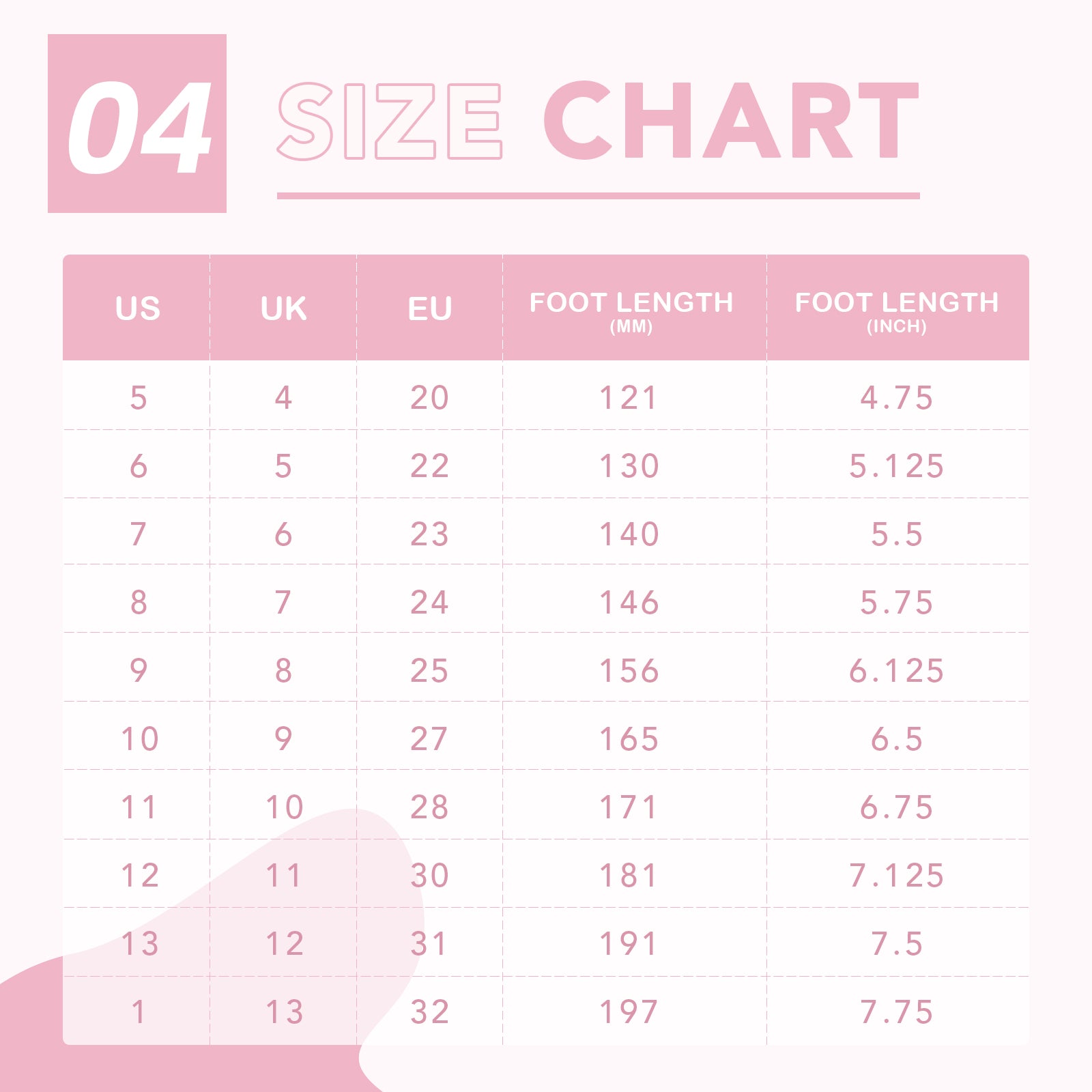Screen dimensions: 1092x1092
Task: Click the Foot Length (INCH) header
Action: 897,309
